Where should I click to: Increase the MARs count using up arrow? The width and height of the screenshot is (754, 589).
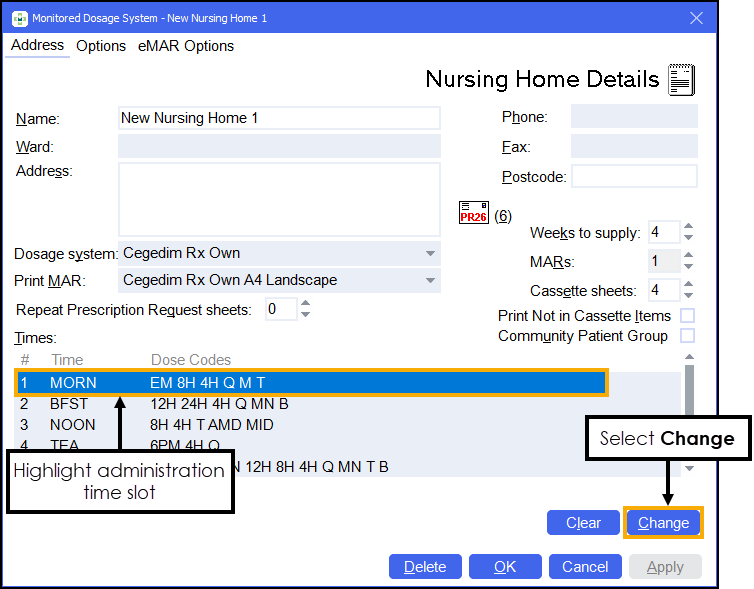click(x=688, y=256)
